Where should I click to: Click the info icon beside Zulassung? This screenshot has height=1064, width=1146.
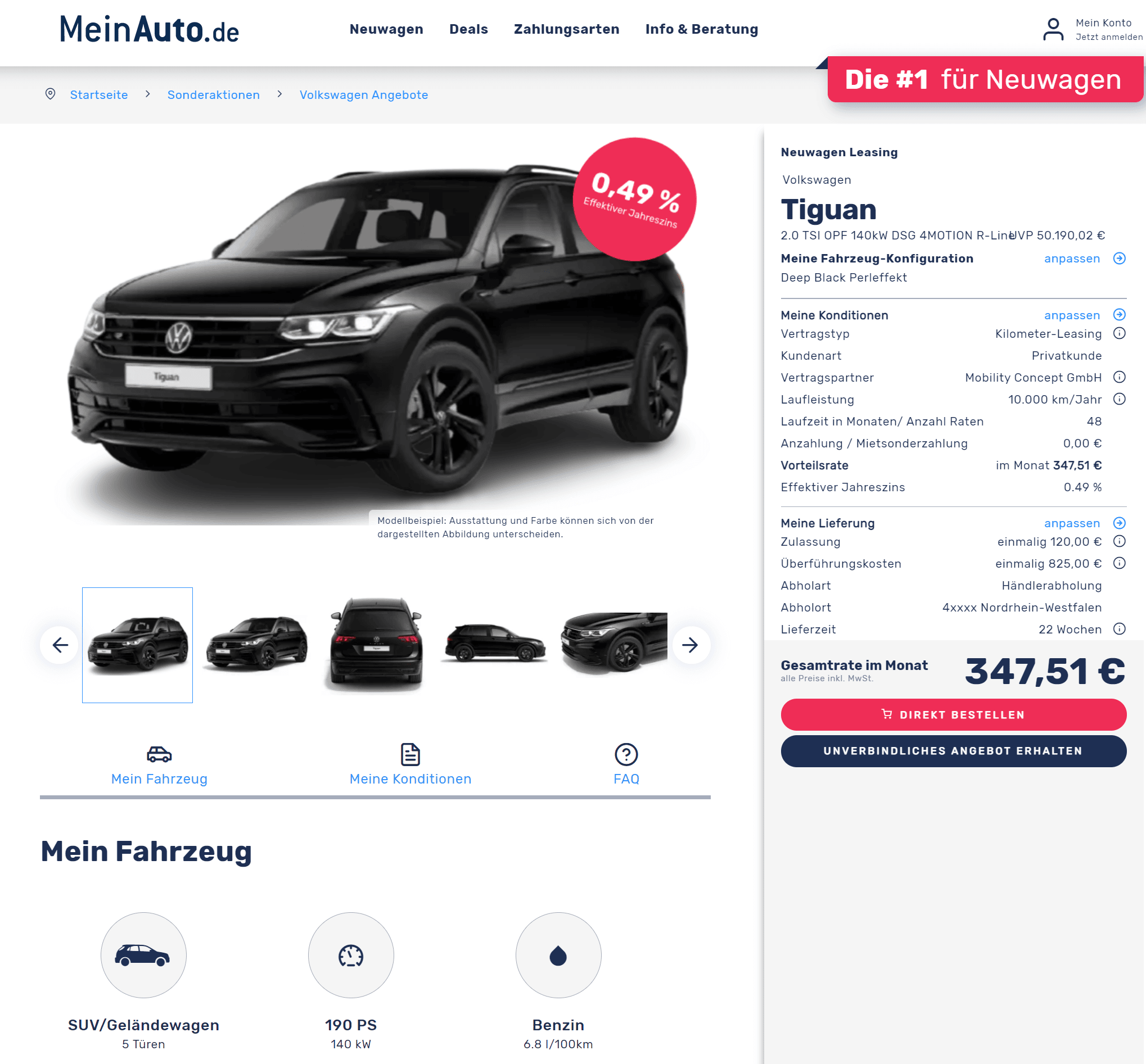click(1119, 541)
